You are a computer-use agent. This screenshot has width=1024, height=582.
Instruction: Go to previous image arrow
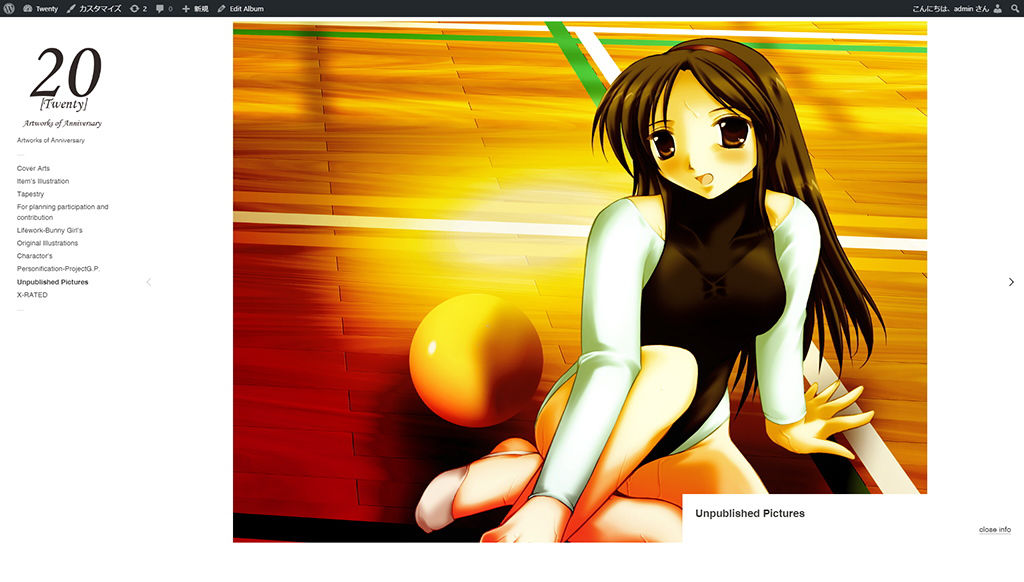click(x=149, y=282)
